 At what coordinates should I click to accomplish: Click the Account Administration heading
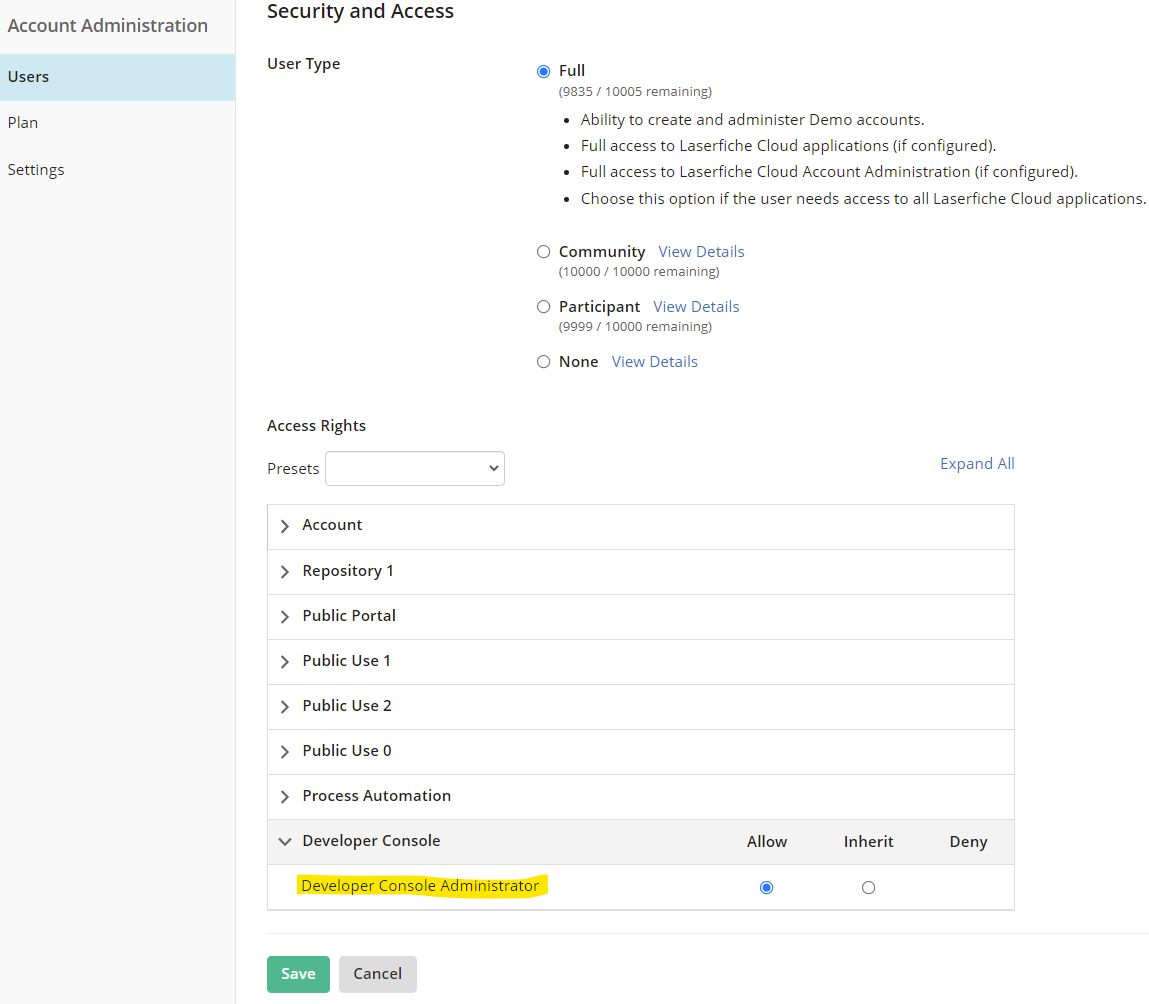[x=108, y=26]
